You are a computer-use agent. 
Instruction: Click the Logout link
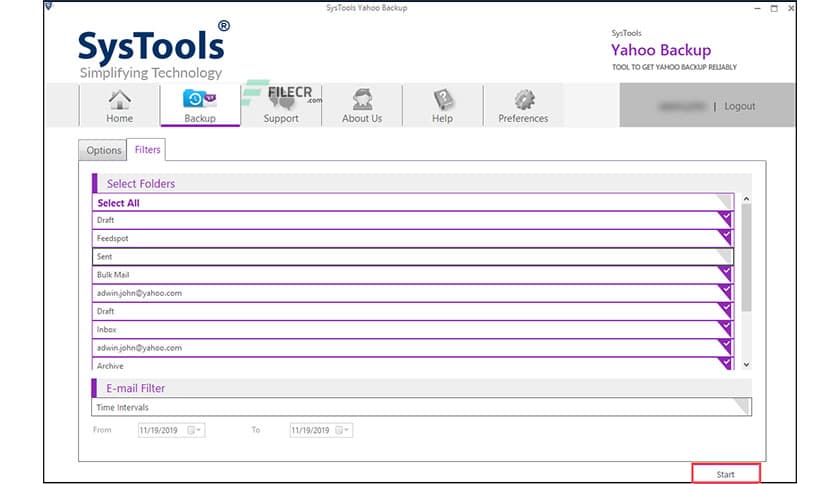pyautogui.click(x=739, y=106)
